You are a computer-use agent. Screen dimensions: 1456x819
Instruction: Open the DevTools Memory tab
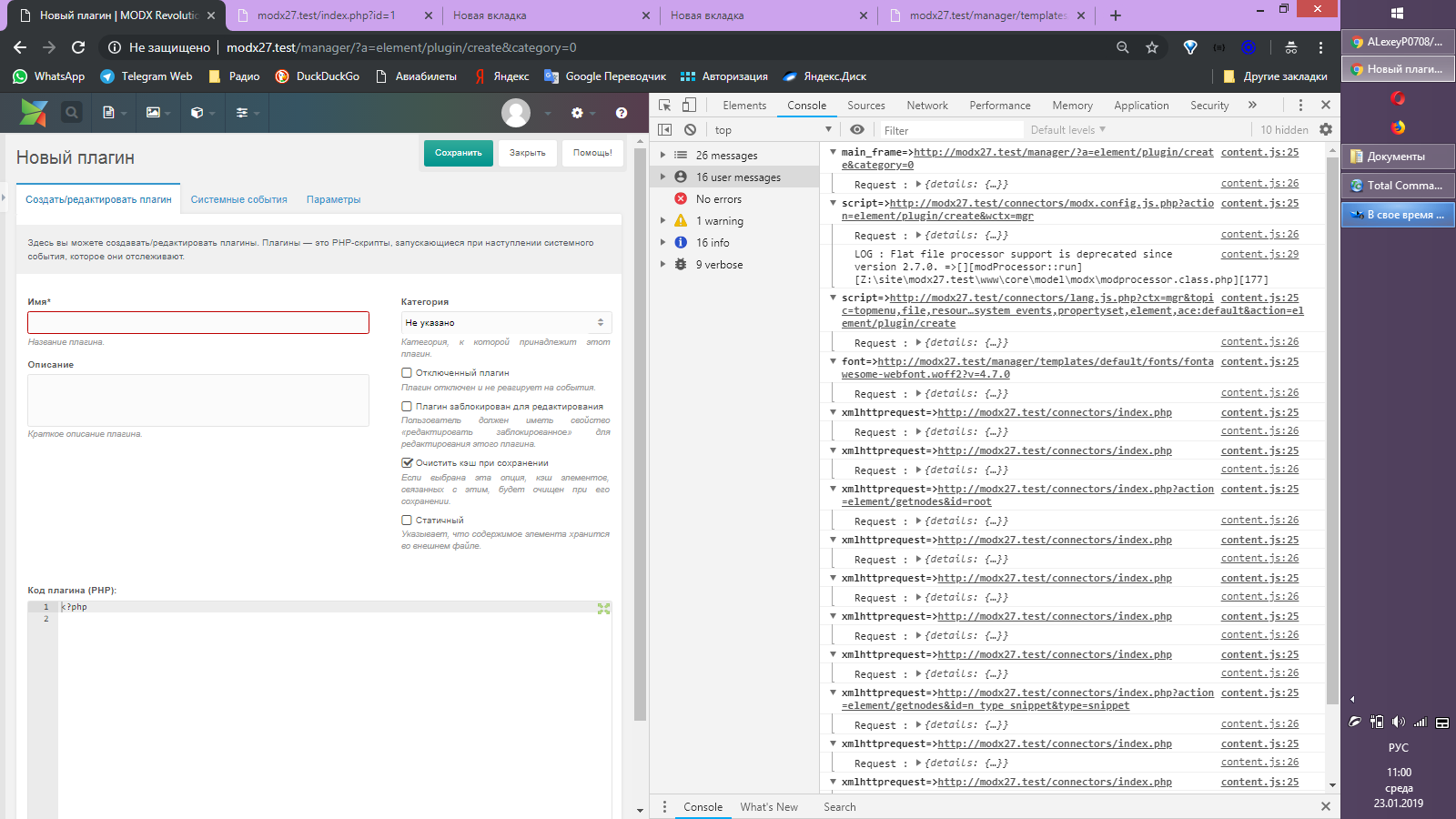[x=1073, y=106]
